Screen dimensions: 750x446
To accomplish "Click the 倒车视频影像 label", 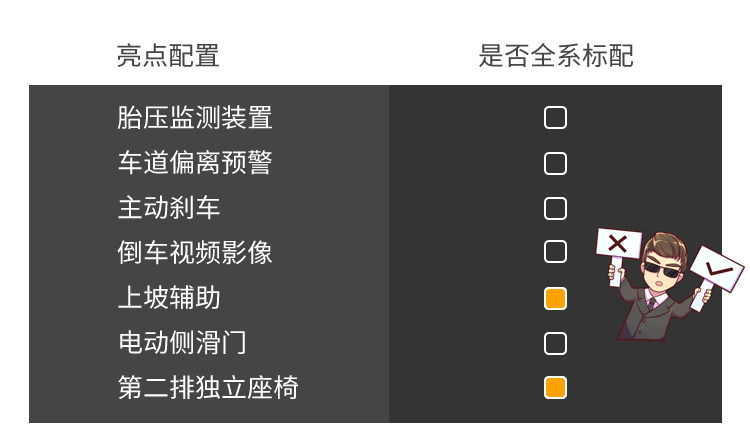I will 194,252.
